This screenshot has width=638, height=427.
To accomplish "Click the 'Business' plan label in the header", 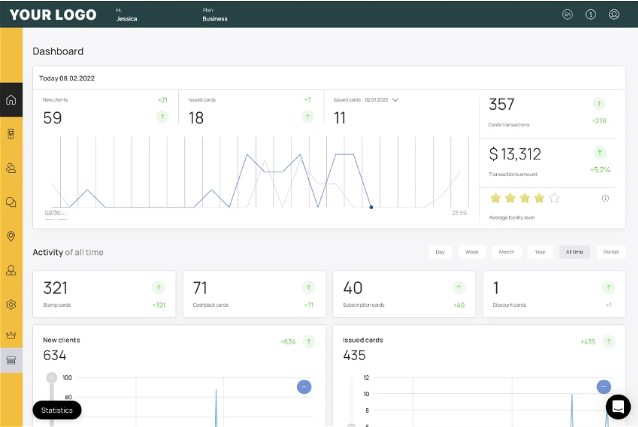I will click(215, 19).
